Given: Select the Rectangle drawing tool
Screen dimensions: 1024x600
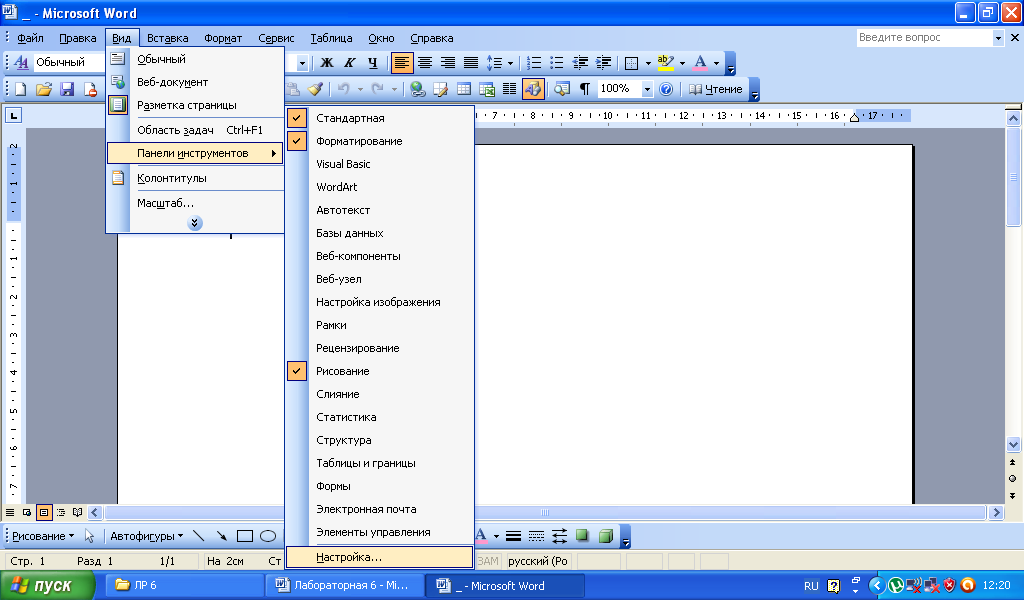Looking at the screenshot, I should click(x=245, y=536).
